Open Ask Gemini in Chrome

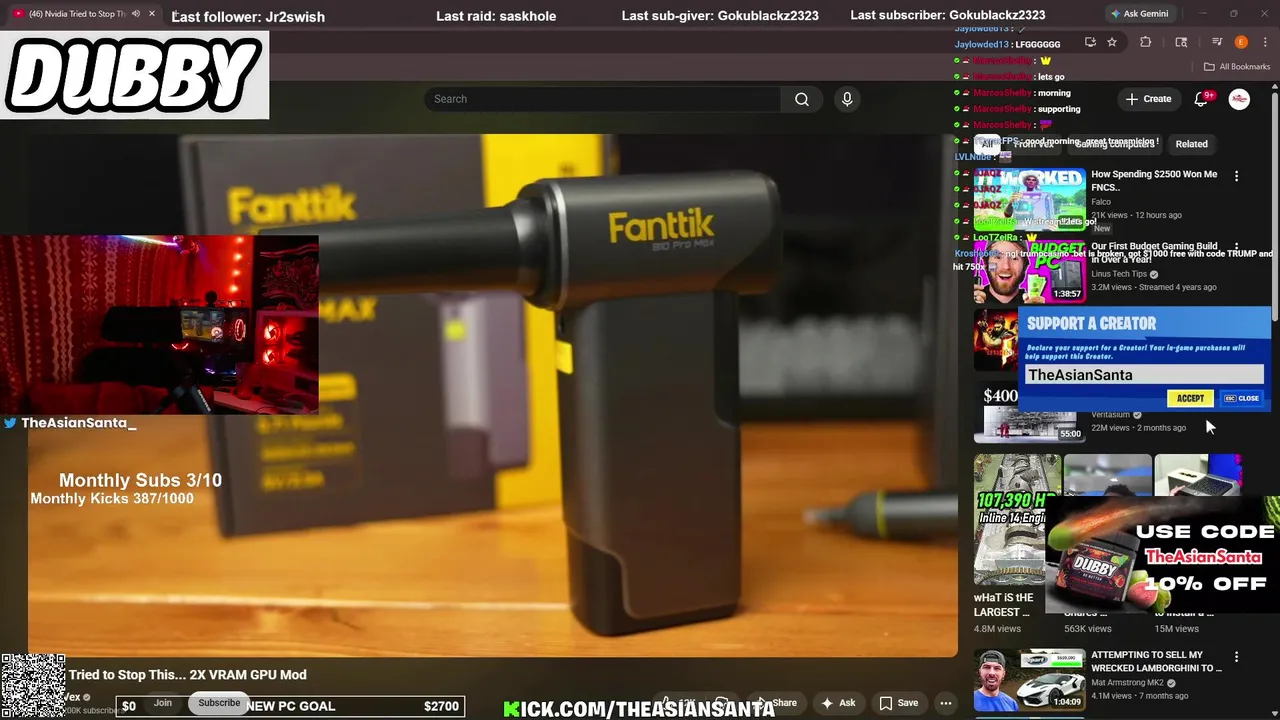1138,14
